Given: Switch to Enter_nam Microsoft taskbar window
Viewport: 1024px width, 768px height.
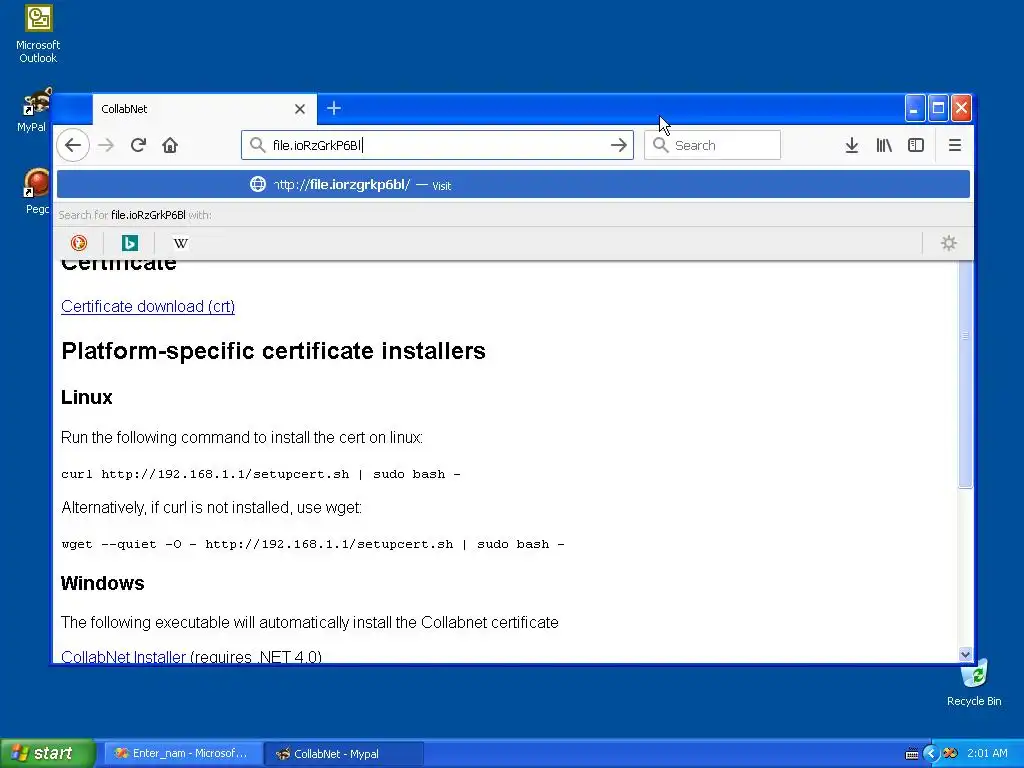Looking at the screenshot, I should pyautogui.click(x=182, y=754).
